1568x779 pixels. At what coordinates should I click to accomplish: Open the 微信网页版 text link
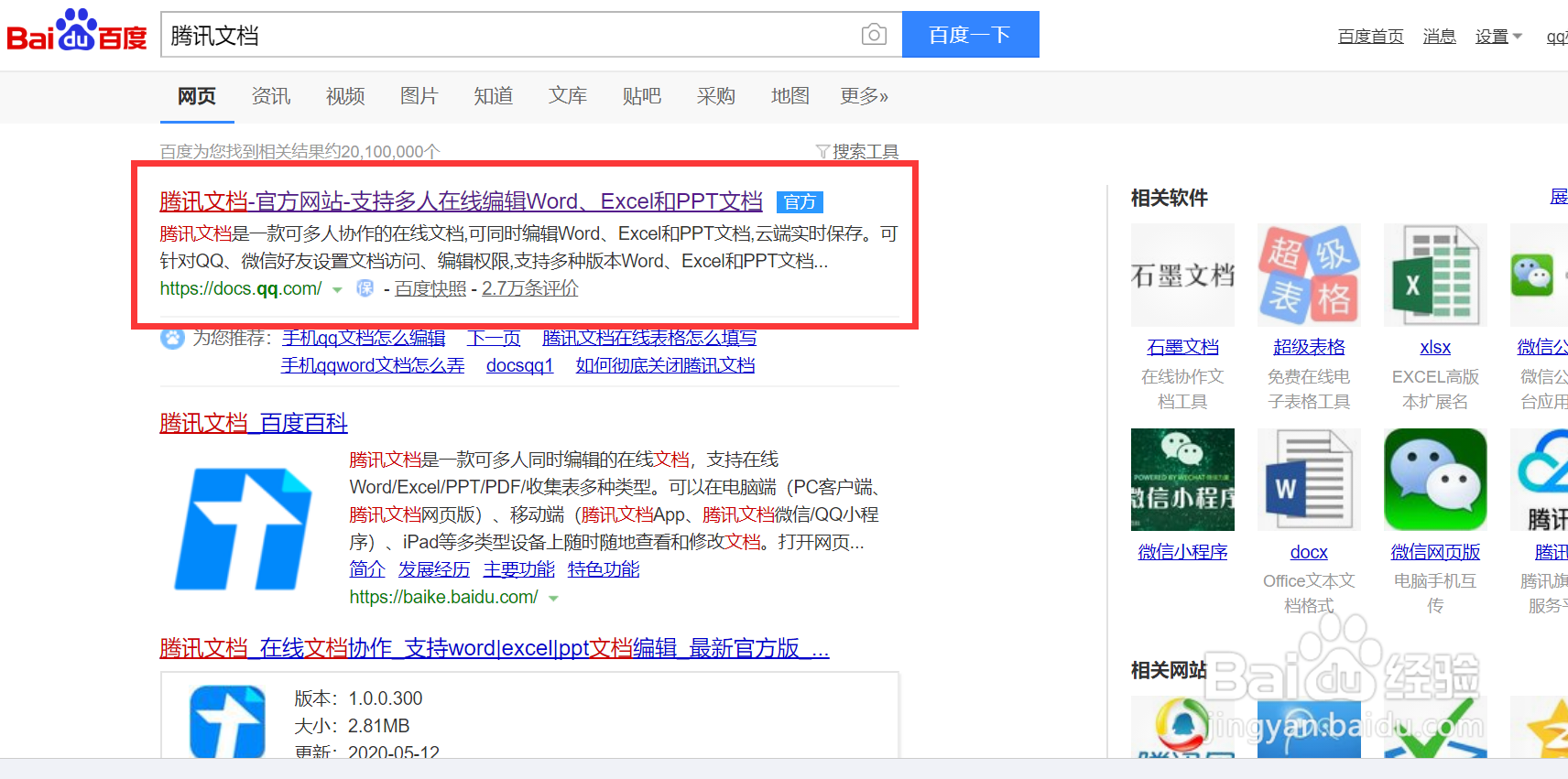1435,552
